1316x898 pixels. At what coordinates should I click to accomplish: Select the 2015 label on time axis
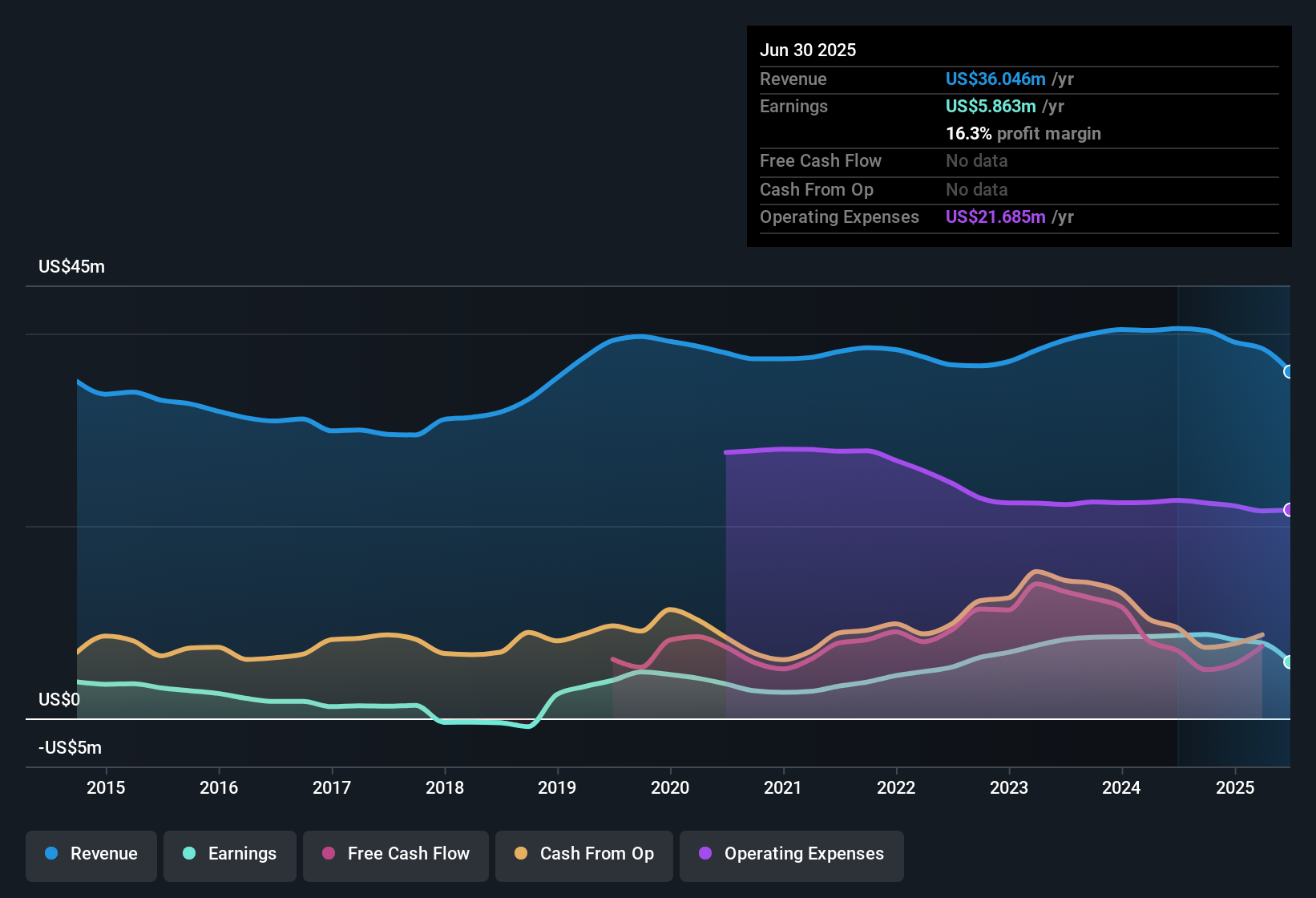click(106, 787)
